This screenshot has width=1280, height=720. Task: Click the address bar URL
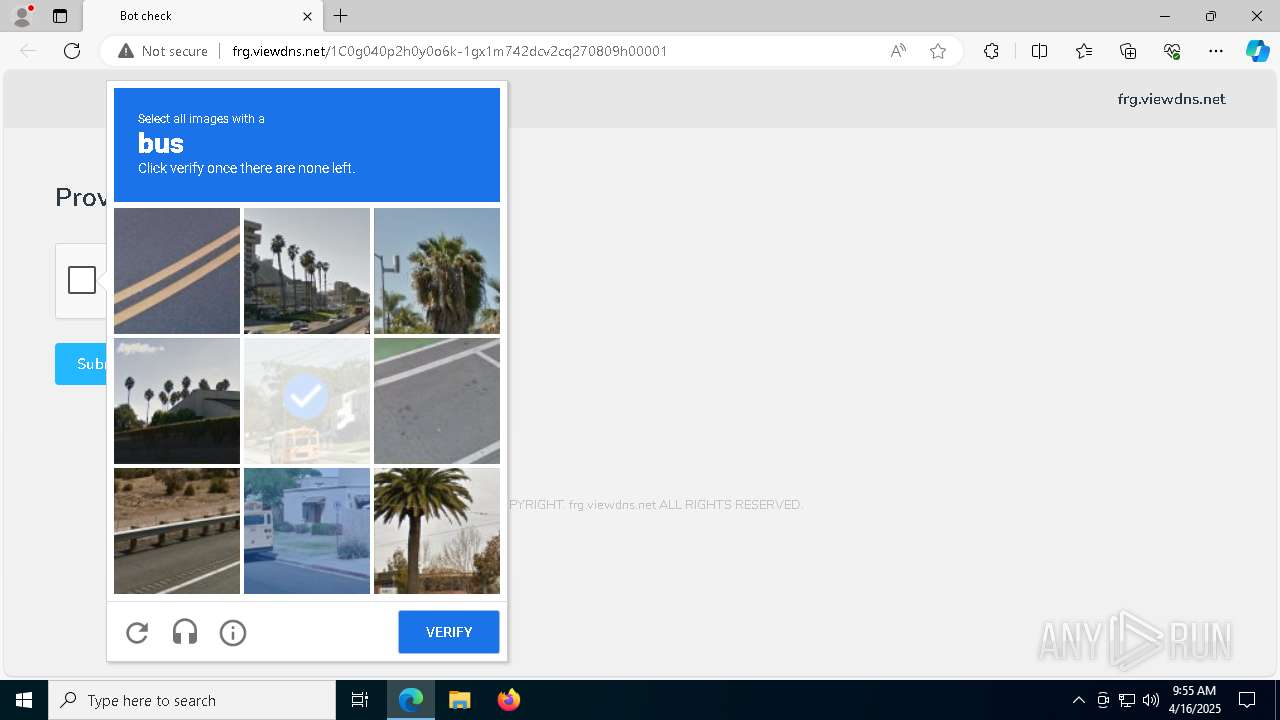click(x=449, y=51)
